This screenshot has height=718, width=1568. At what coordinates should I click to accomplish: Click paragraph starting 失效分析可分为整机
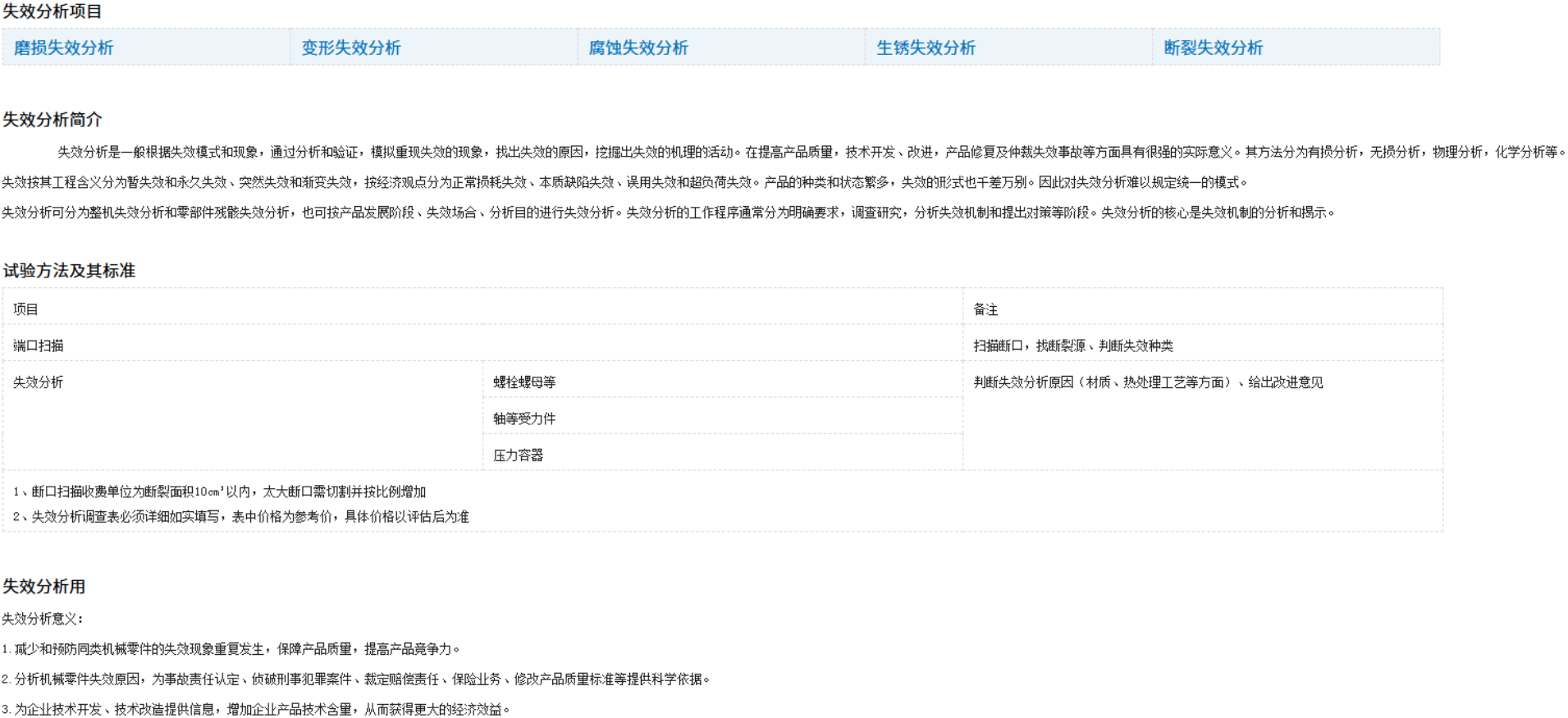[x=669, y=213]
